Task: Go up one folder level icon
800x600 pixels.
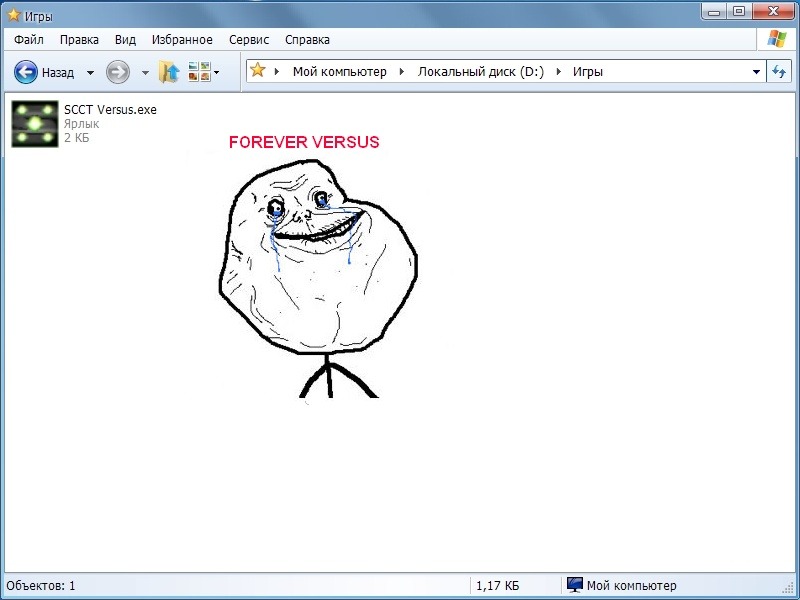Action: tap(169, 72)
